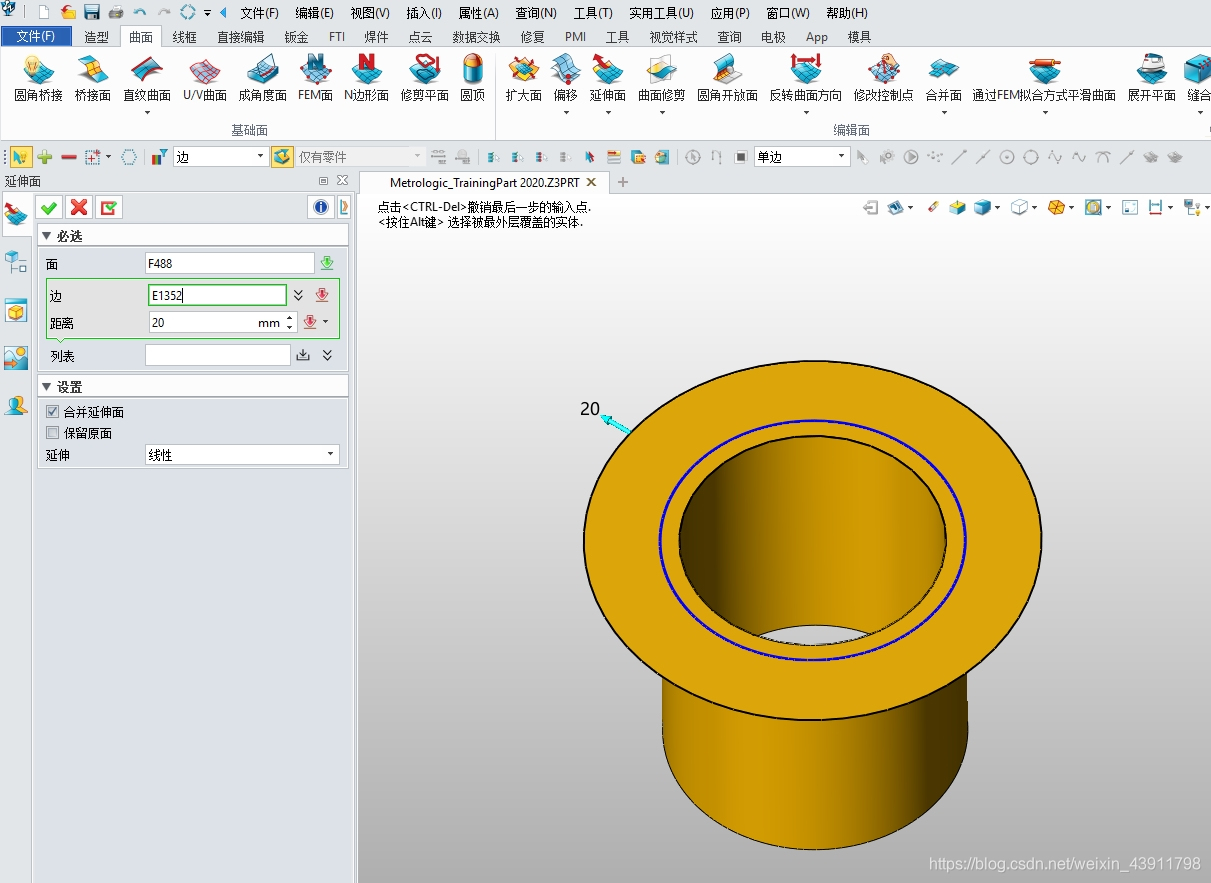Select the U/V曲面 tool
Screen dimensions: 1211x883
click(x=204, y=79)
